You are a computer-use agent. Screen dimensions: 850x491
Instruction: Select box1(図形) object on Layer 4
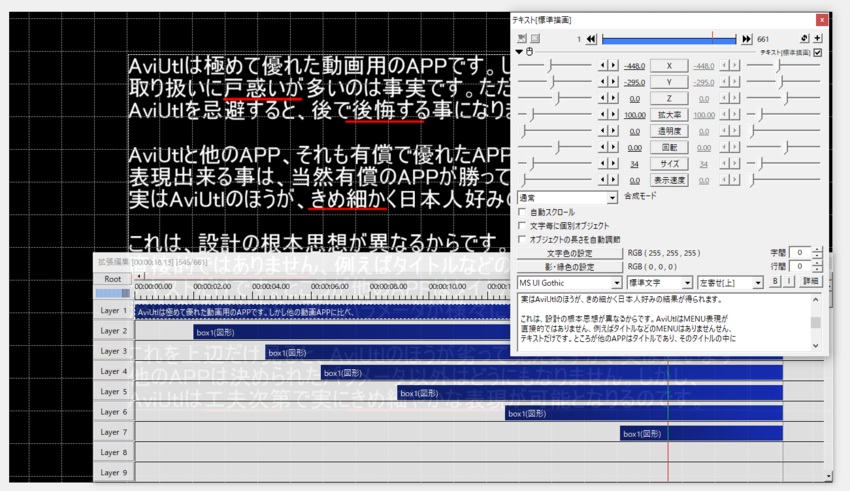click(552, 373)
